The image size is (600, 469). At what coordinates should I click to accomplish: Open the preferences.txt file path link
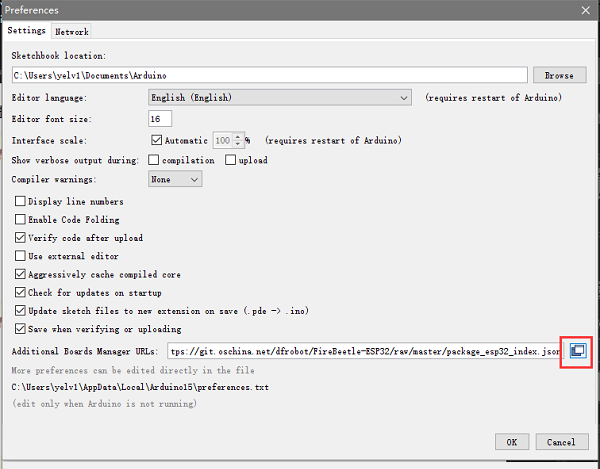click(x=140, y=387)
